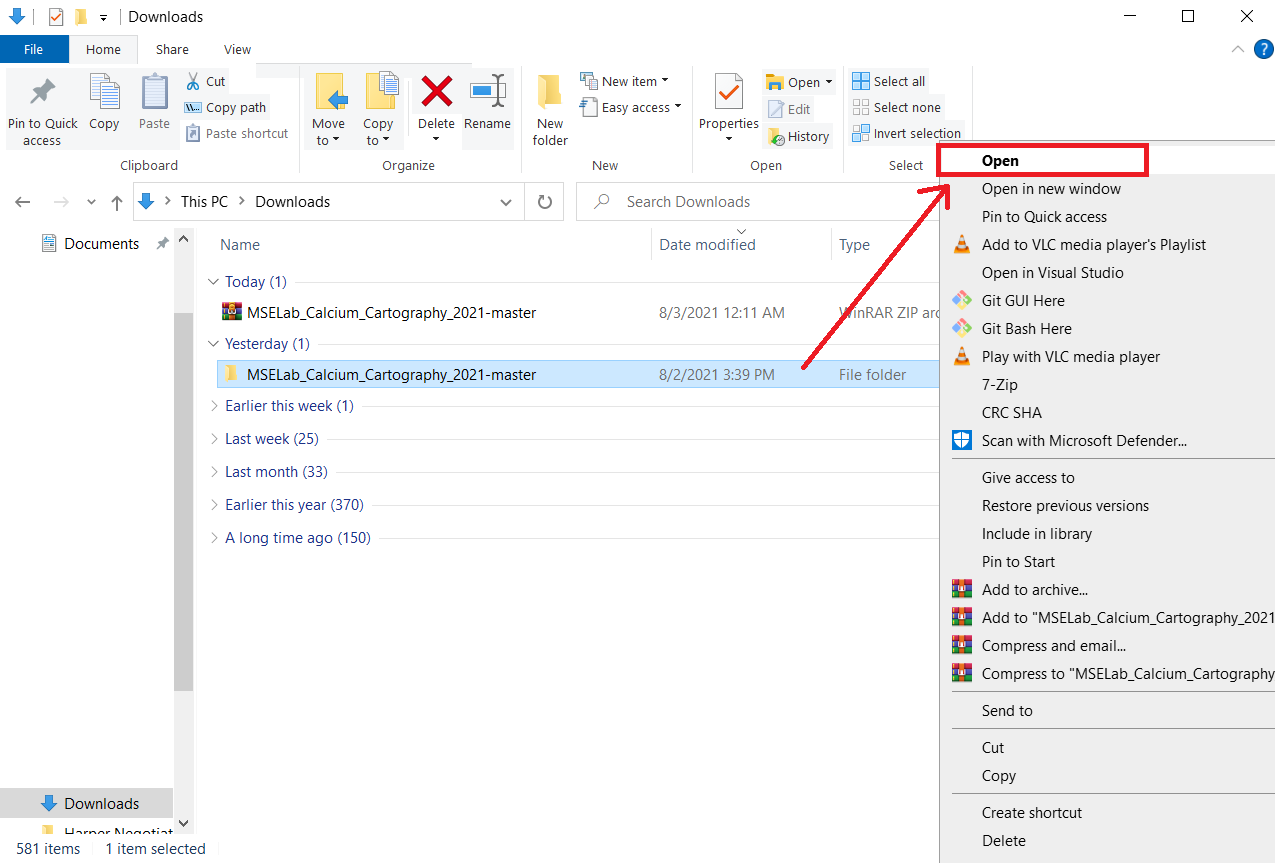Click the refresh button beside address bar
Image resolution: width=1275 pixels, height=863 pixels.
(x=545, y=202)
